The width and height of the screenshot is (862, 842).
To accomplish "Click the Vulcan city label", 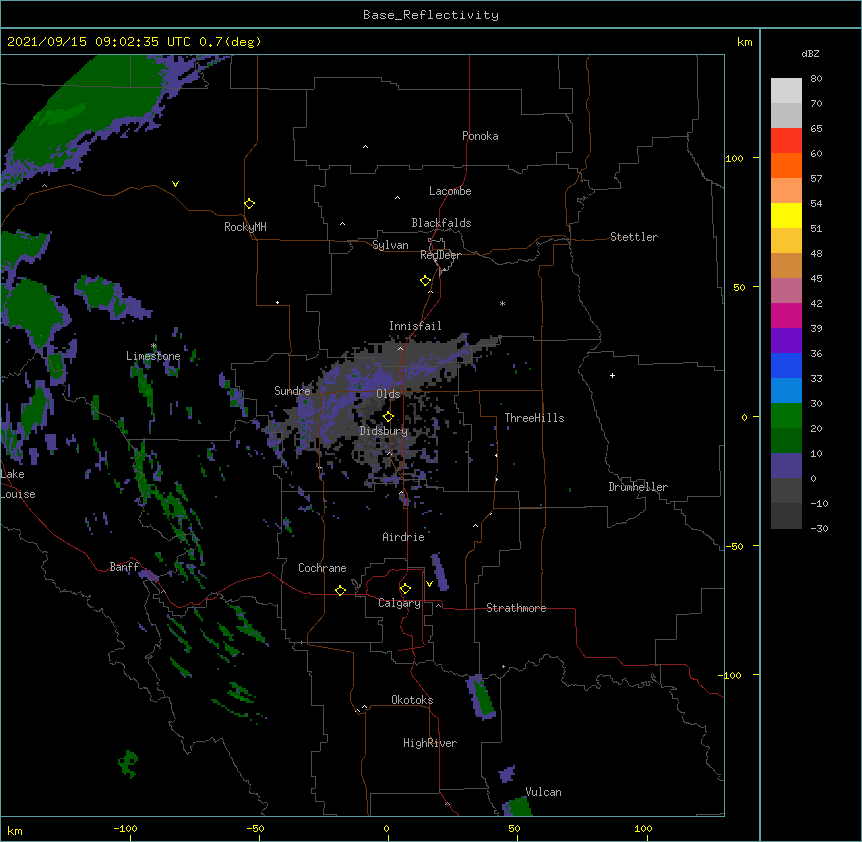I will 543,792.
